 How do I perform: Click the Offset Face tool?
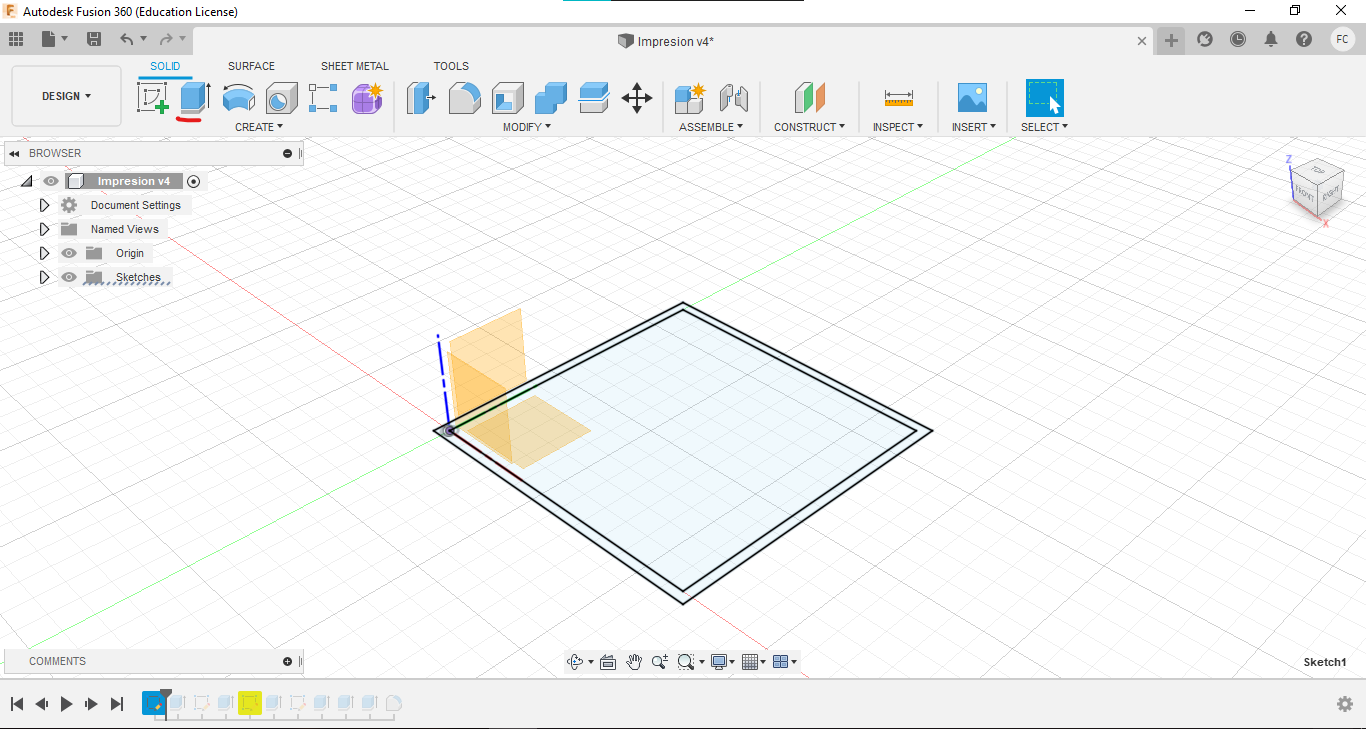(x=594, y=98)
